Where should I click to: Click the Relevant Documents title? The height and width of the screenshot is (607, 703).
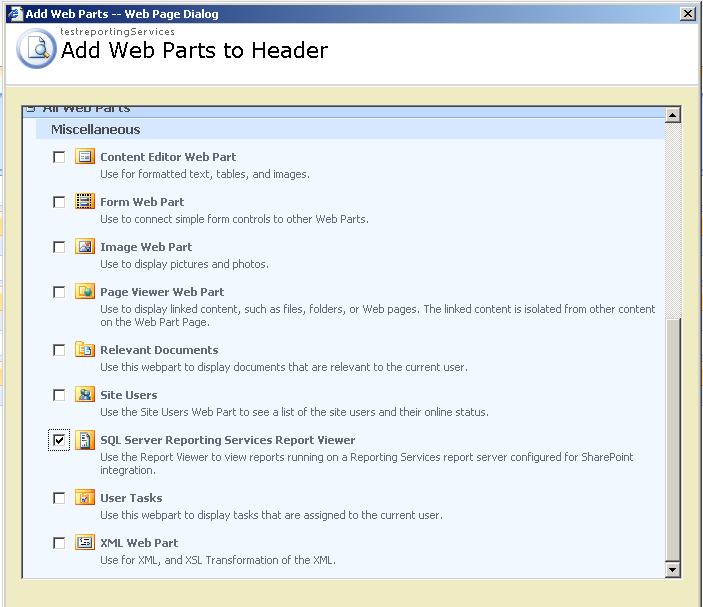(159, 350)
